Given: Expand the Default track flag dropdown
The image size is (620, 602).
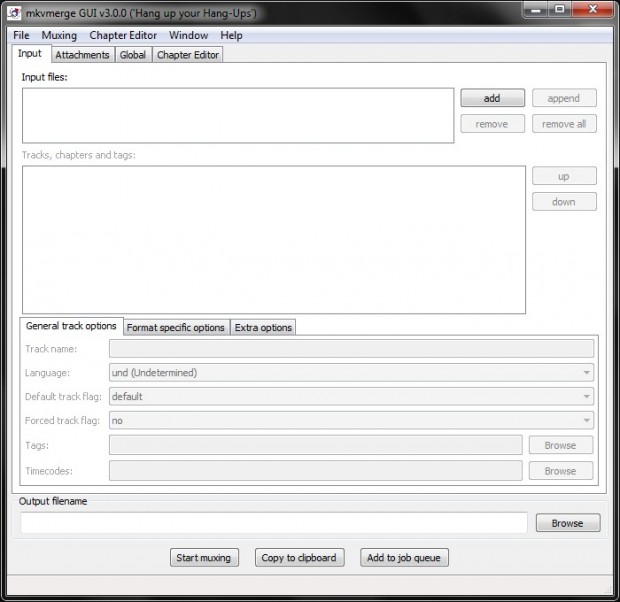Looking at the screenshot, I should click(351, 396).
